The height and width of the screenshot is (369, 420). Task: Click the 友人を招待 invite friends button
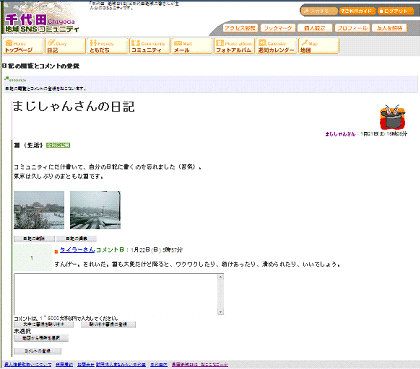[390, 28]
